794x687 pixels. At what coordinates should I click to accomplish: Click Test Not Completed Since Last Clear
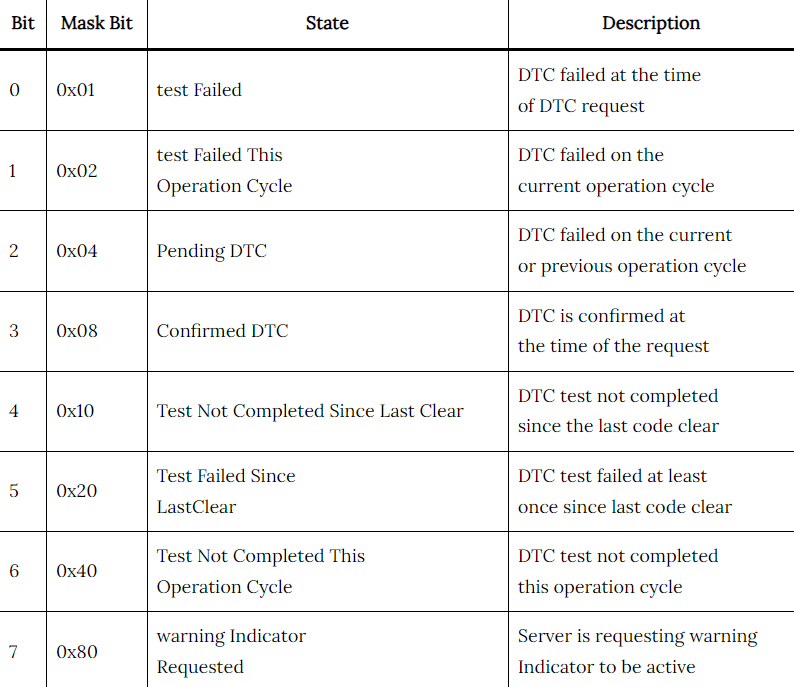tap(310, 411)
